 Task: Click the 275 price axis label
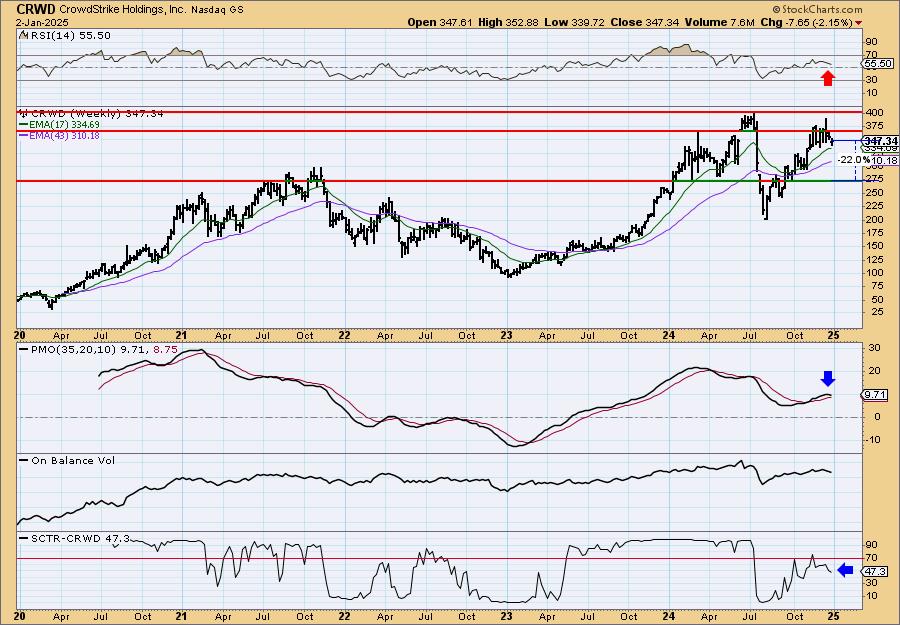876,179
